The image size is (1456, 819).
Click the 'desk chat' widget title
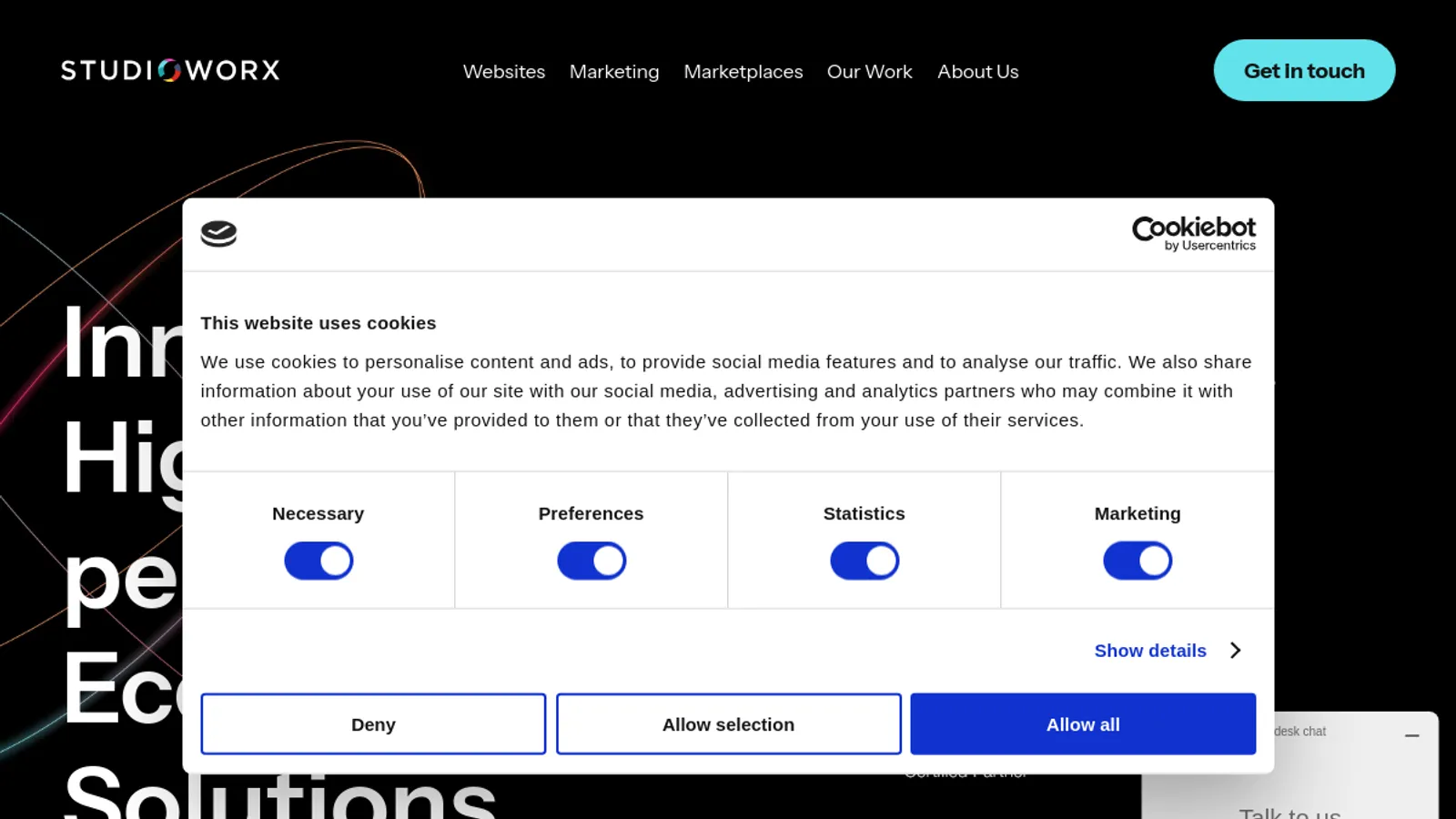(x=1299, y=732)
